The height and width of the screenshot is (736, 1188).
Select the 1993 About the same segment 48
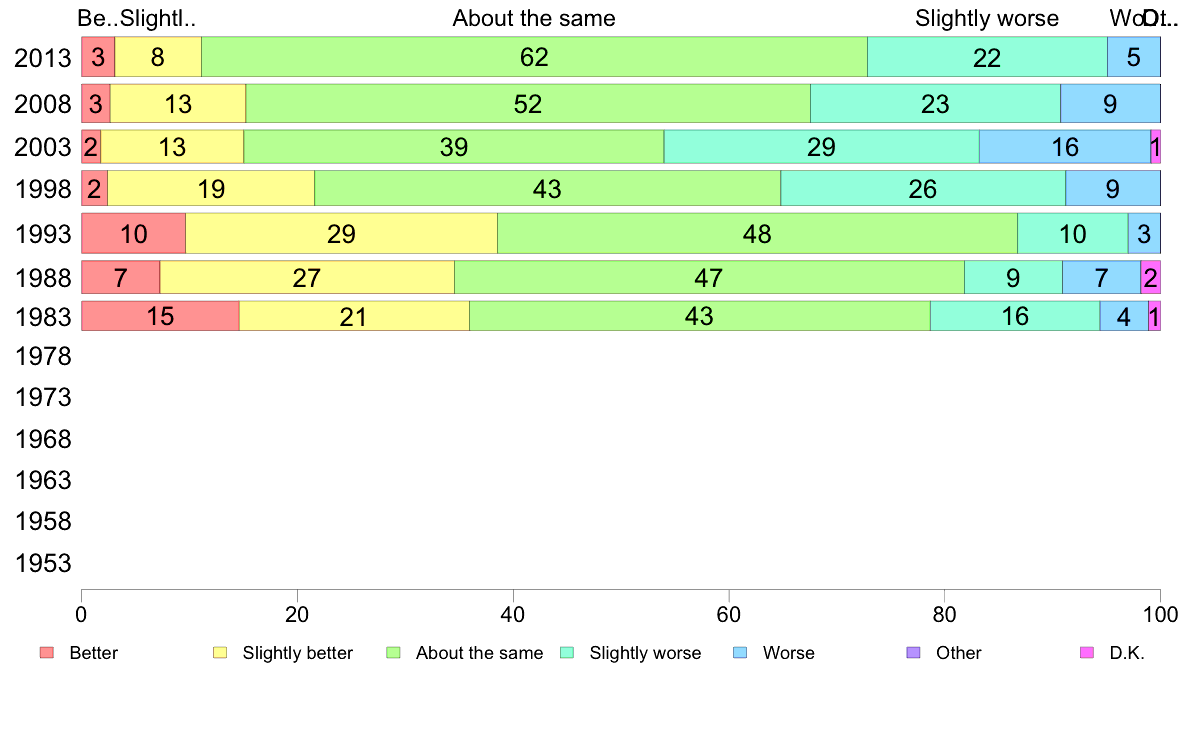[757, 234]
